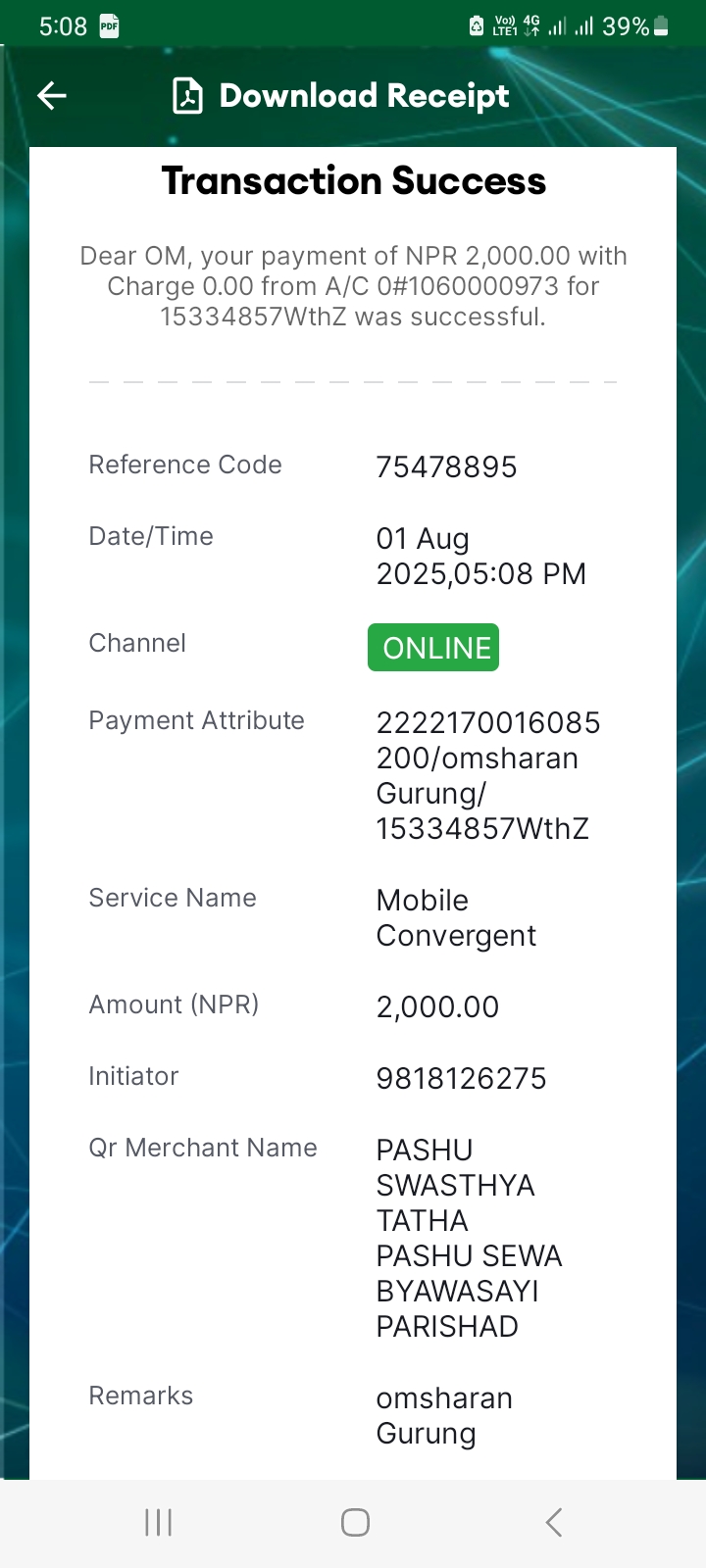The width and height of the screenshot is (706, 1568).
Task: Open Android recent apps button
Action: click(x=158, y=1522)
